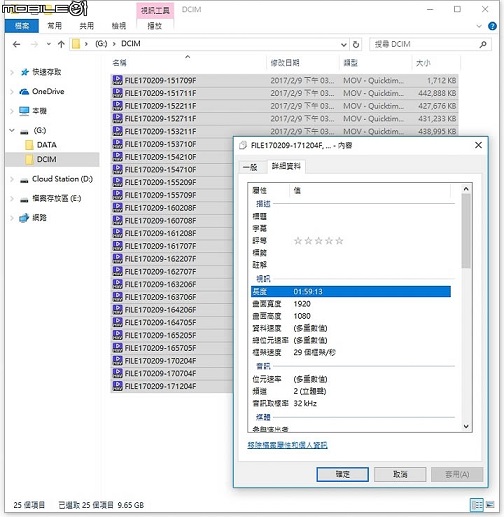Click the remove properties and personal info link
This screenshot has width=504, height=517.
[x=287, y=445]
